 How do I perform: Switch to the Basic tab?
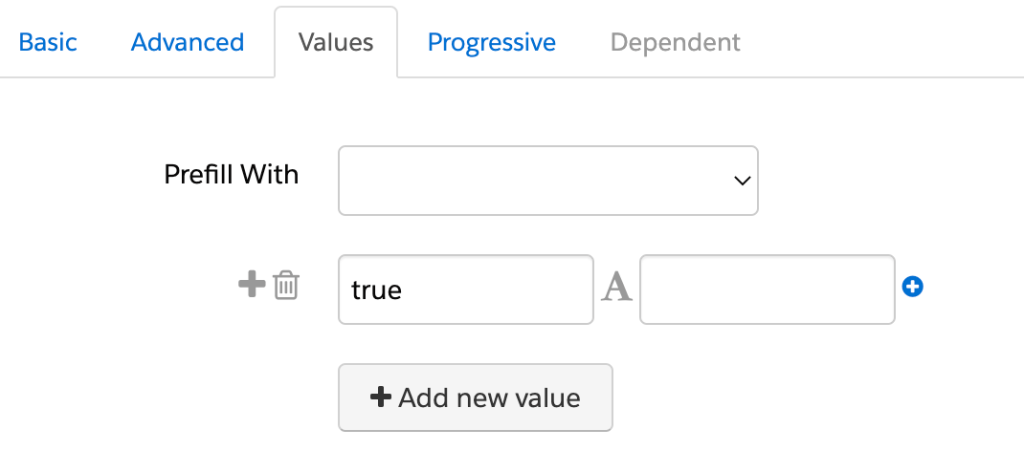[48, 43]
